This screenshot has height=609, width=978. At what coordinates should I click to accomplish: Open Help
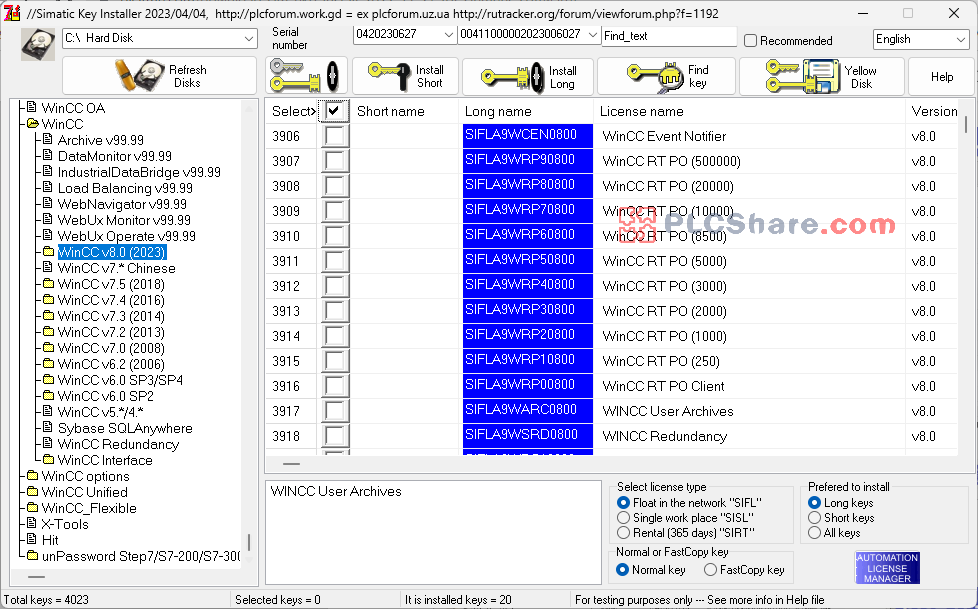click(941, 76)
